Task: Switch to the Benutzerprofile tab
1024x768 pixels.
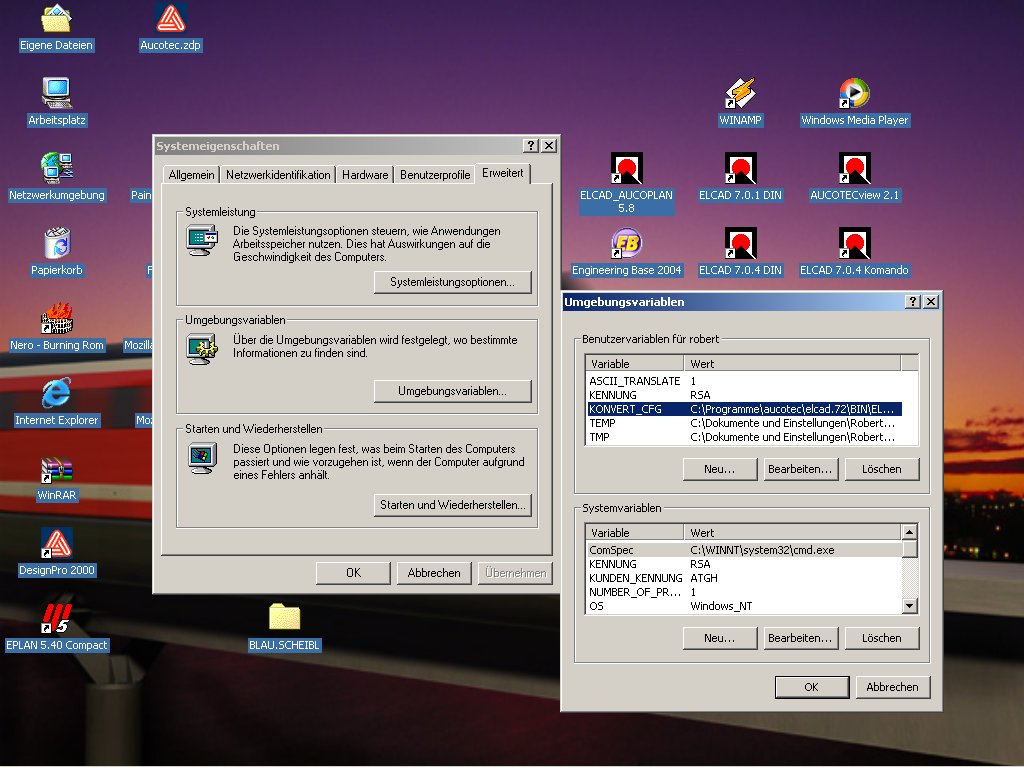Action: pyautogui.click(x=435, y=175)
